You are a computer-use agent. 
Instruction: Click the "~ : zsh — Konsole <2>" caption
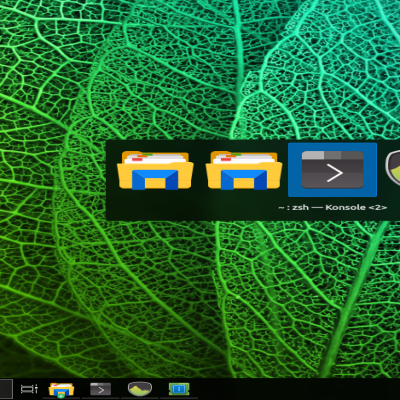point(333,207)
